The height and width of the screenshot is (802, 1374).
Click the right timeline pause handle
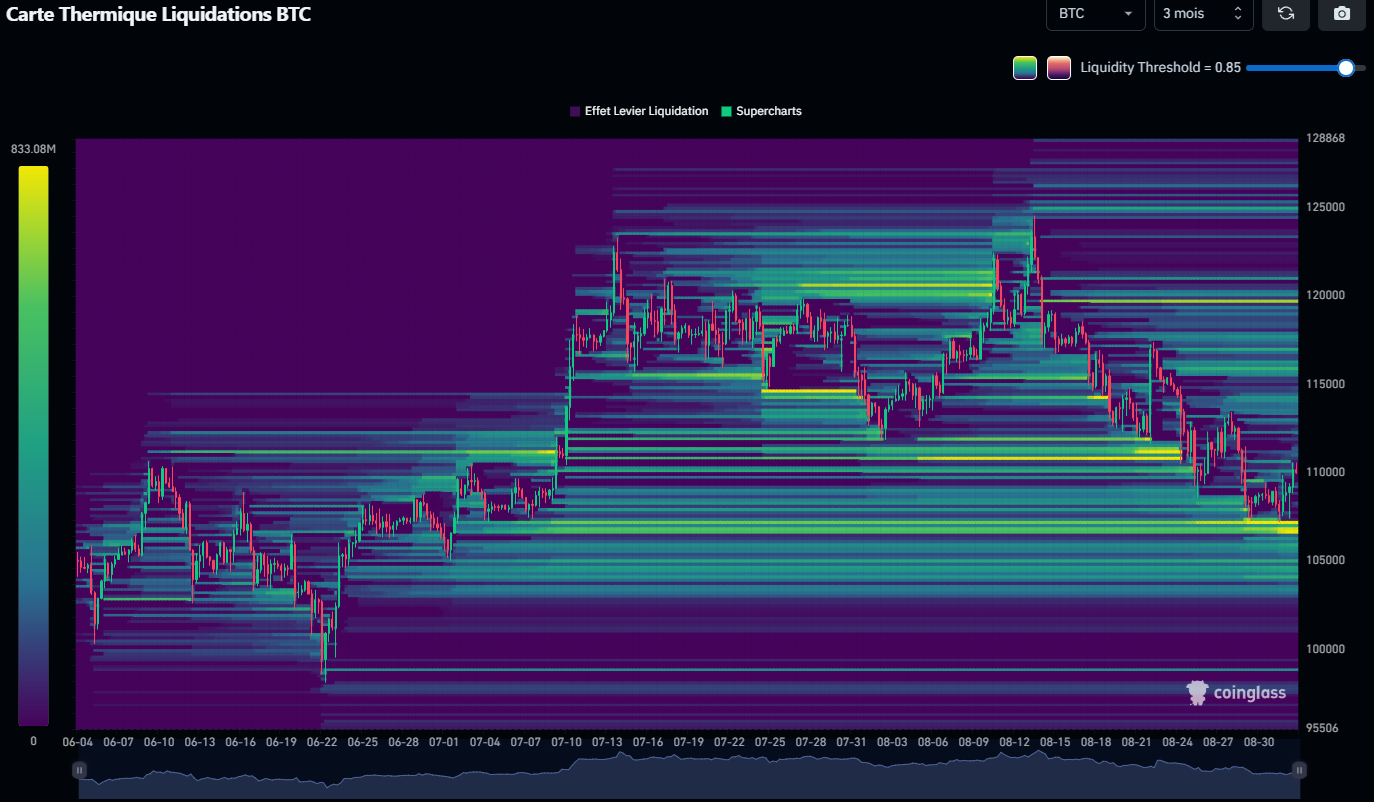tap(1299, 770)
